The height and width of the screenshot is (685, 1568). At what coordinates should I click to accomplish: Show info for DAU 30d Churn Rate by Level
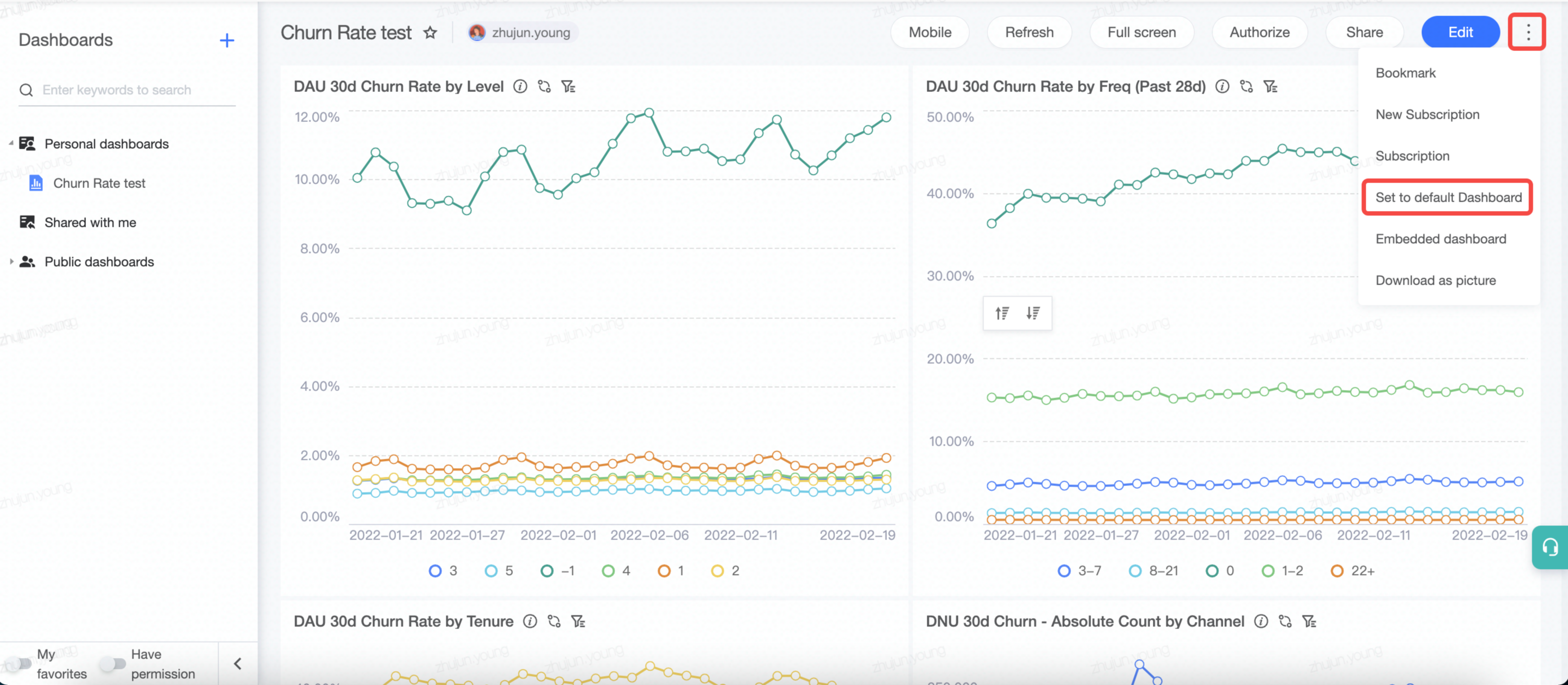coord(520,86)
